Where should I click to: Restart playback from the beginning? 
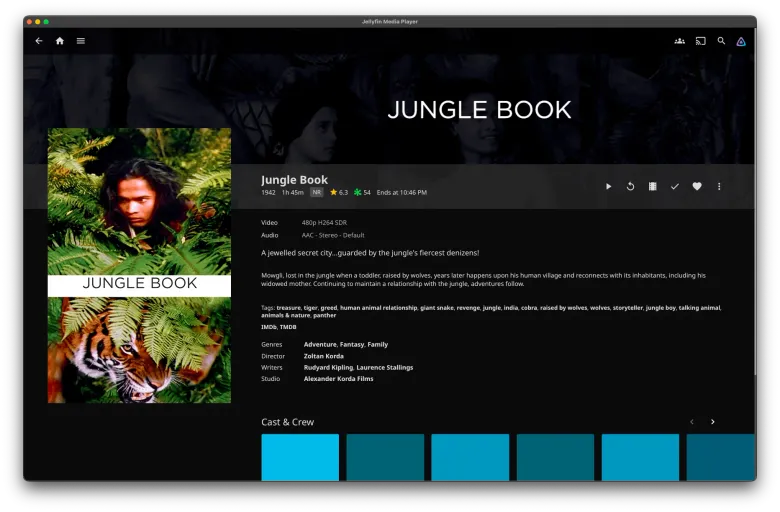[630, 186]
